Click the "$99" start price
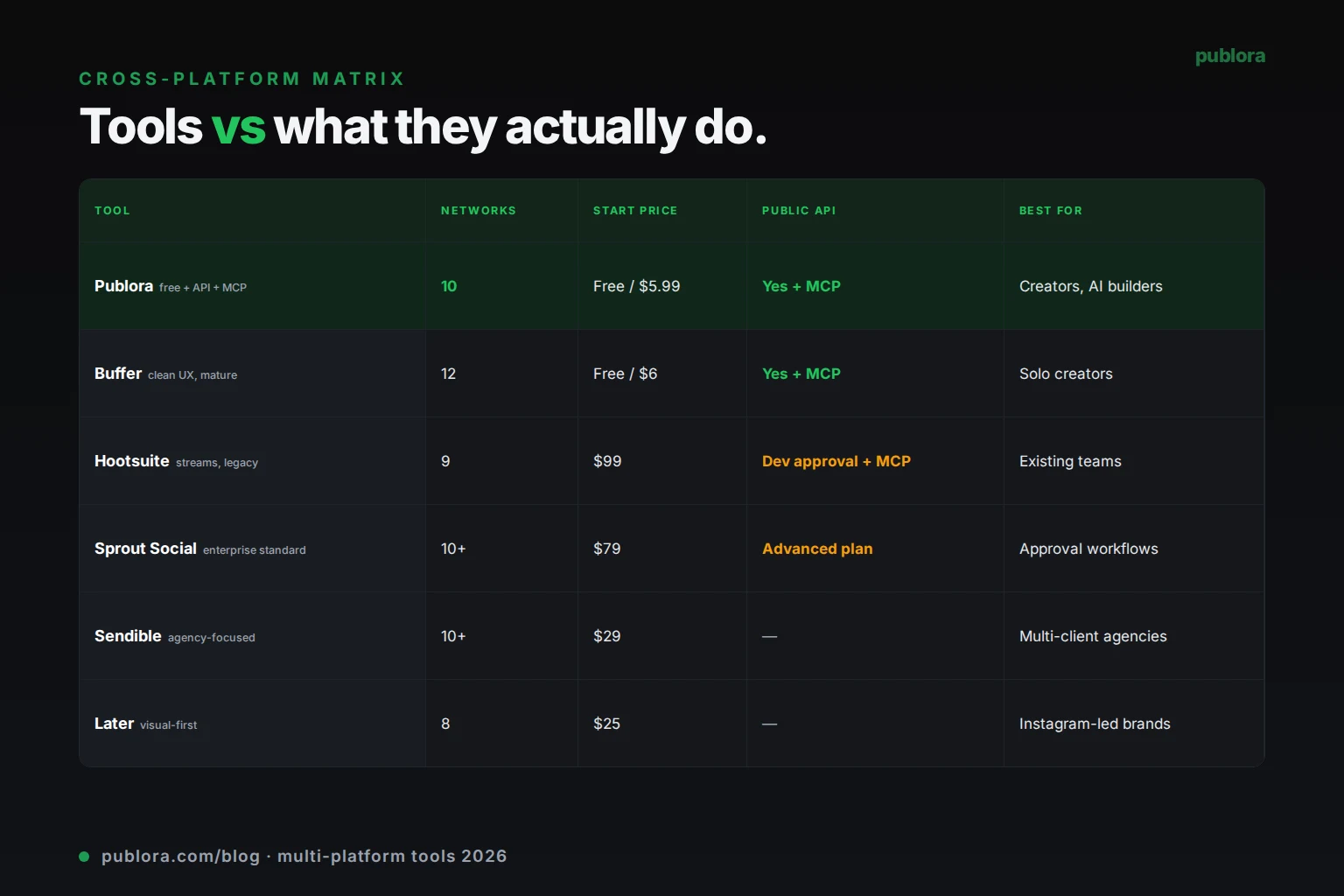 point(607,461)
